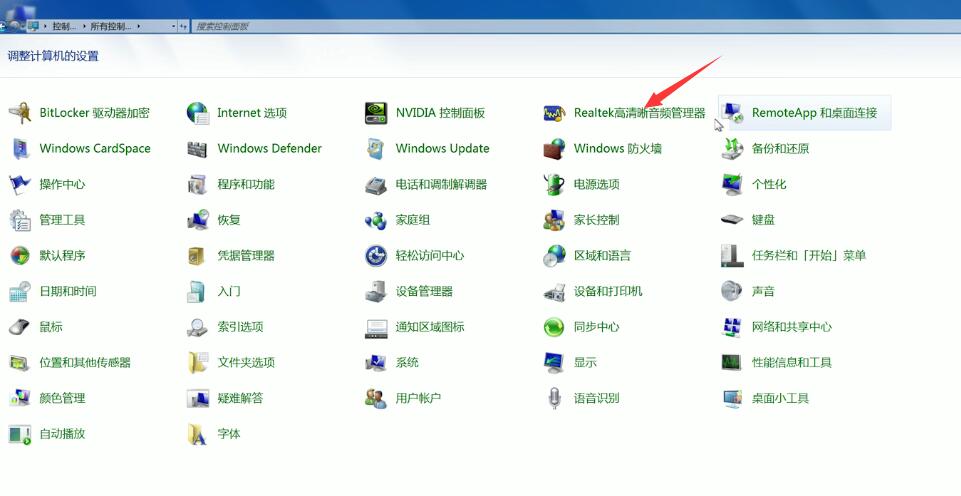Open 同步中心

[582, 327]
